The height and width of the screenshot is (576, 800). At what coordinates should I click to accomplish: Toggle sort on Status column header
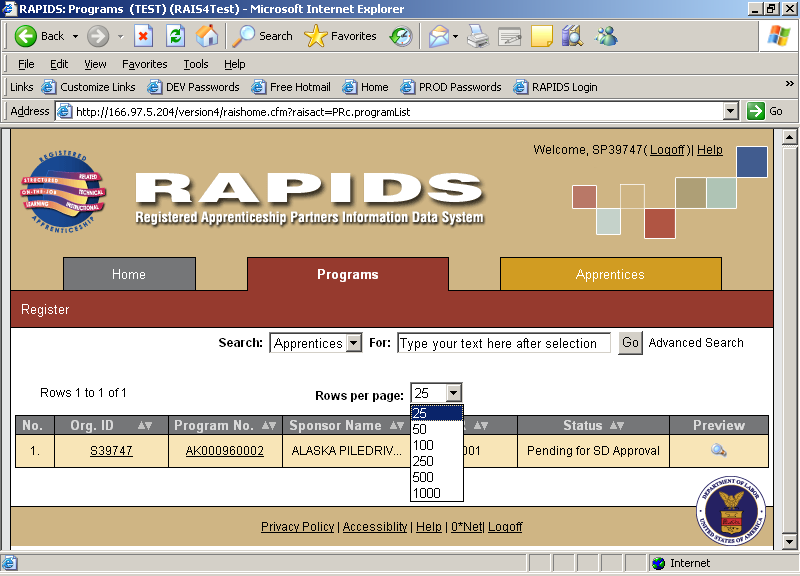tap(617, 426)
